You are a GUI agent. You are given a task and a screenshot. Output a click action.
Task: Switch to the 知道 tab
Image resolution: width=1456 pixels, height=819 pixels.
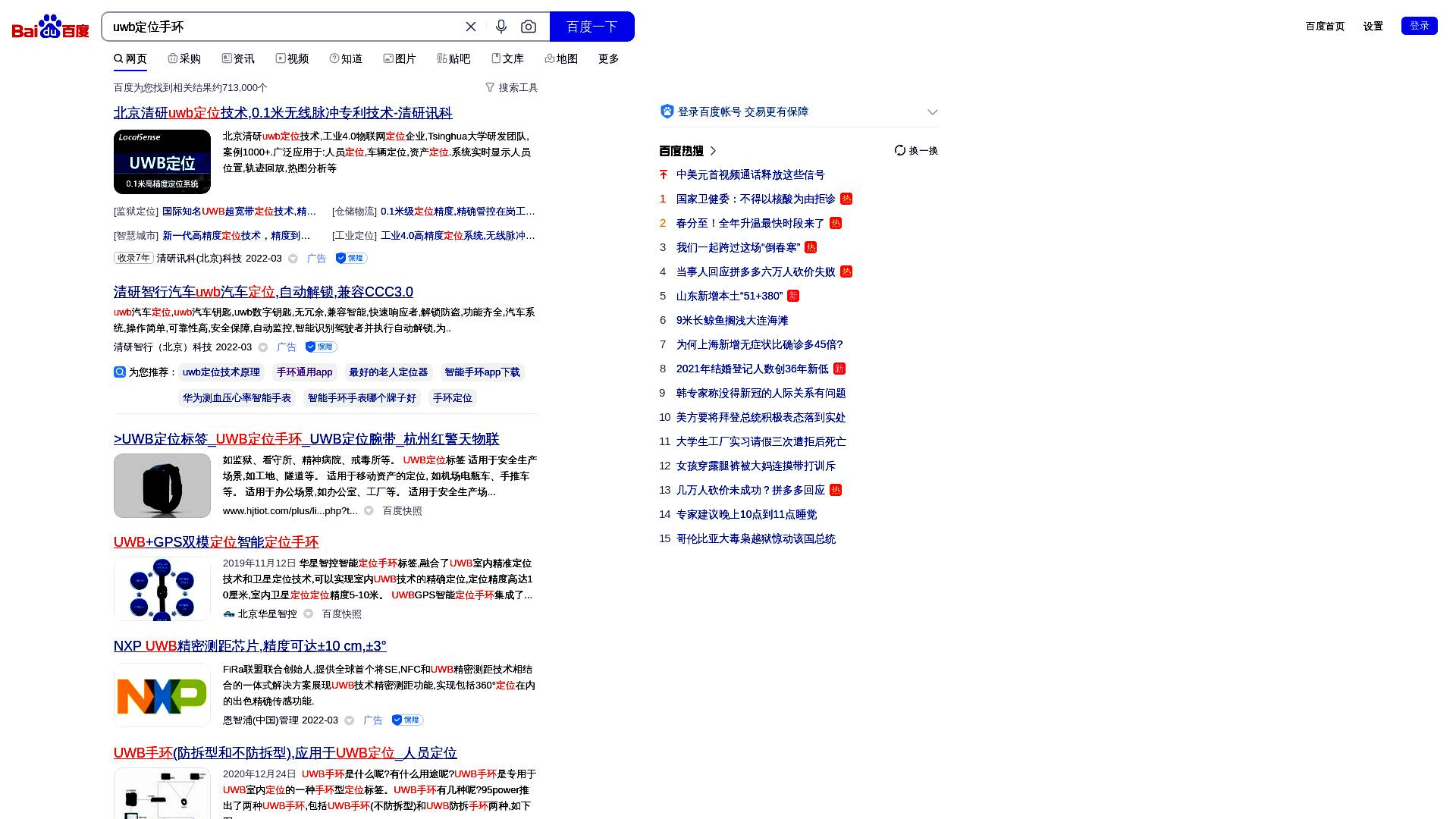pos(346,58)
